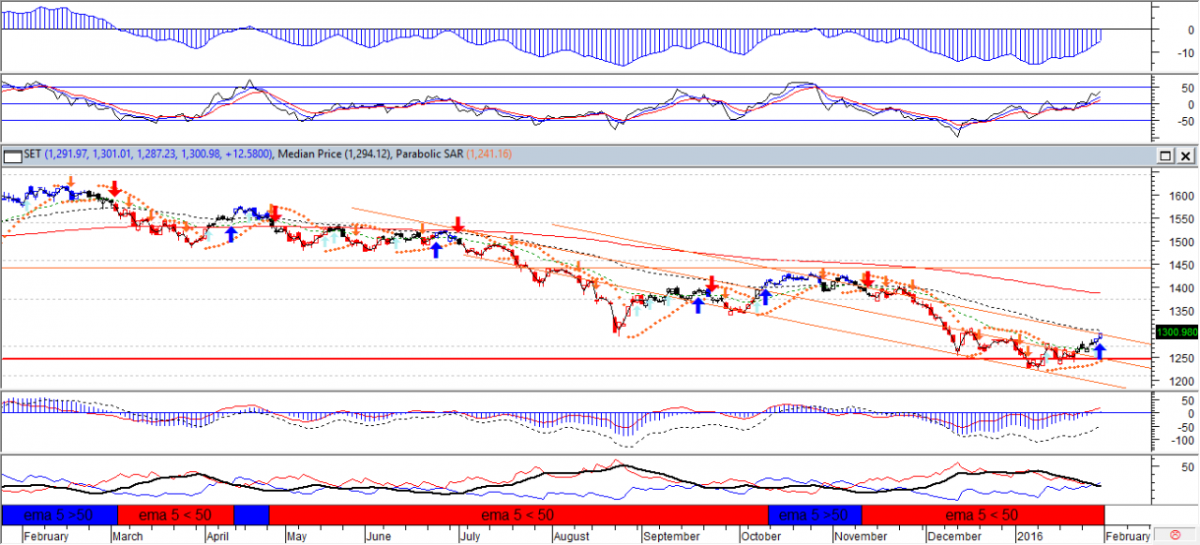Viewport: 1200px width, 545px height.
Task: Click the chart icon beside SET title
Action: point(12,156)
